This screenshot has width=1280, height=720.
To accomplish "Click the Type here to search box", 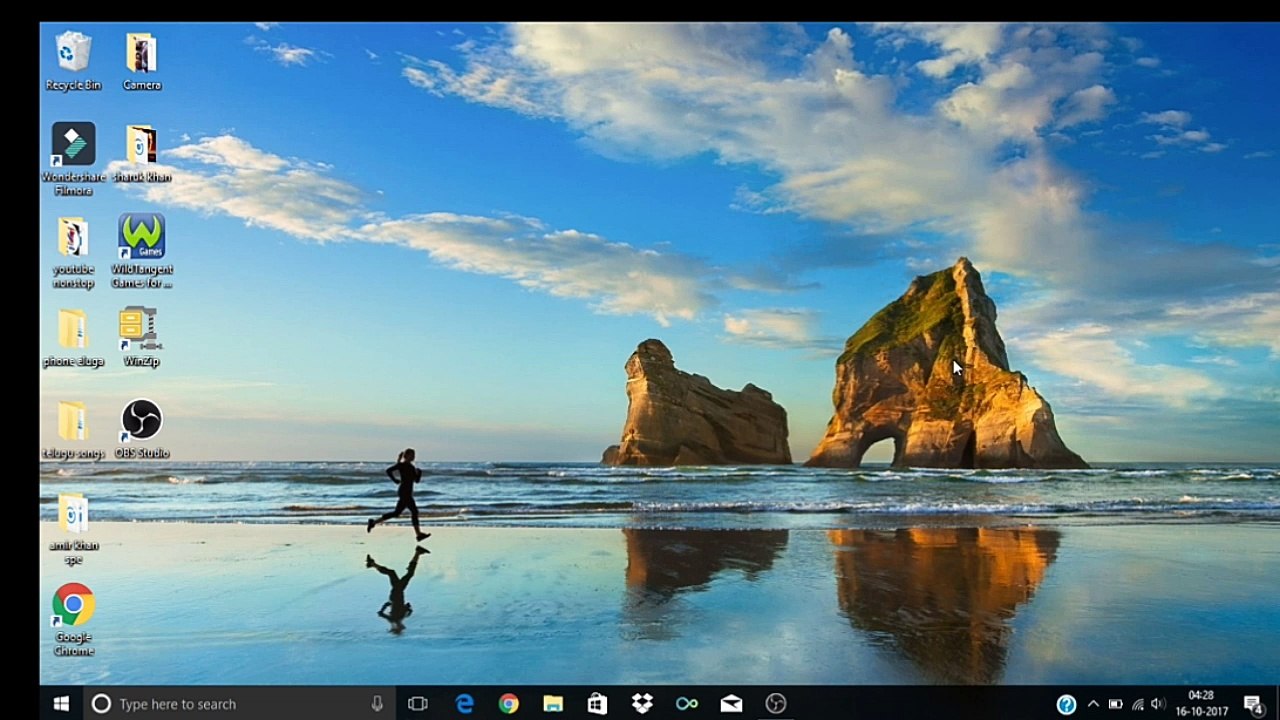I will pyautogui.click(x=238, y=704).
